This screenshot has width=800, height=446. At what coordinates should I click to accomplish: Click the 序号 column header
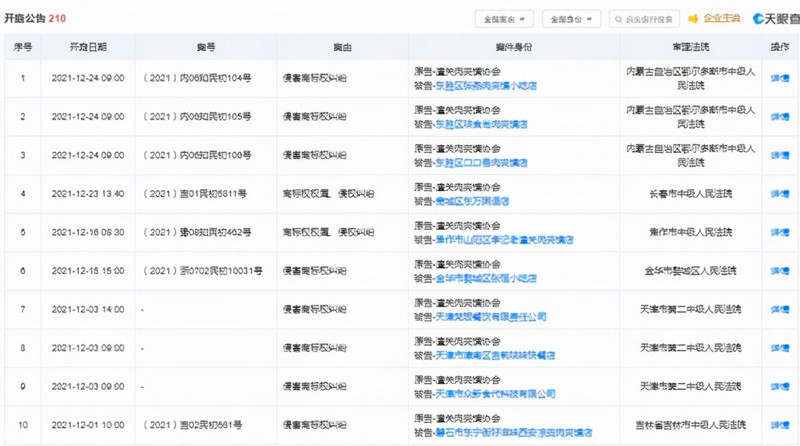pyautogui.click(x=23, y=47)
